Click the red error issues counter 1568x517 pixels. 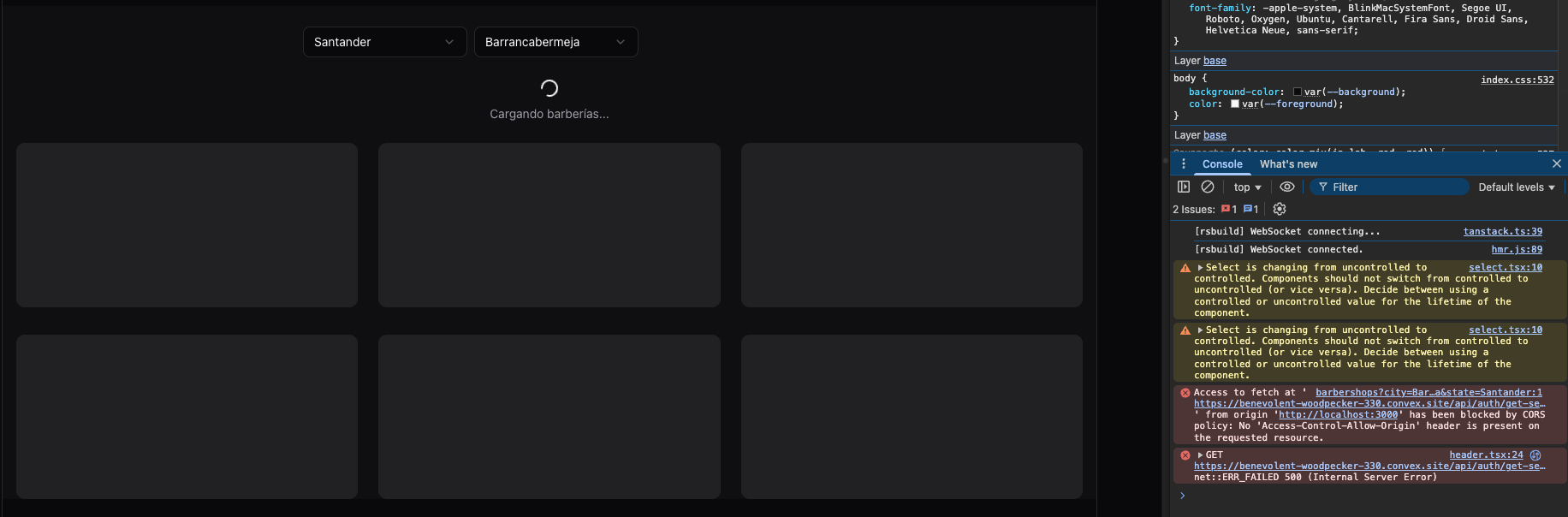tap(1229, 209)
